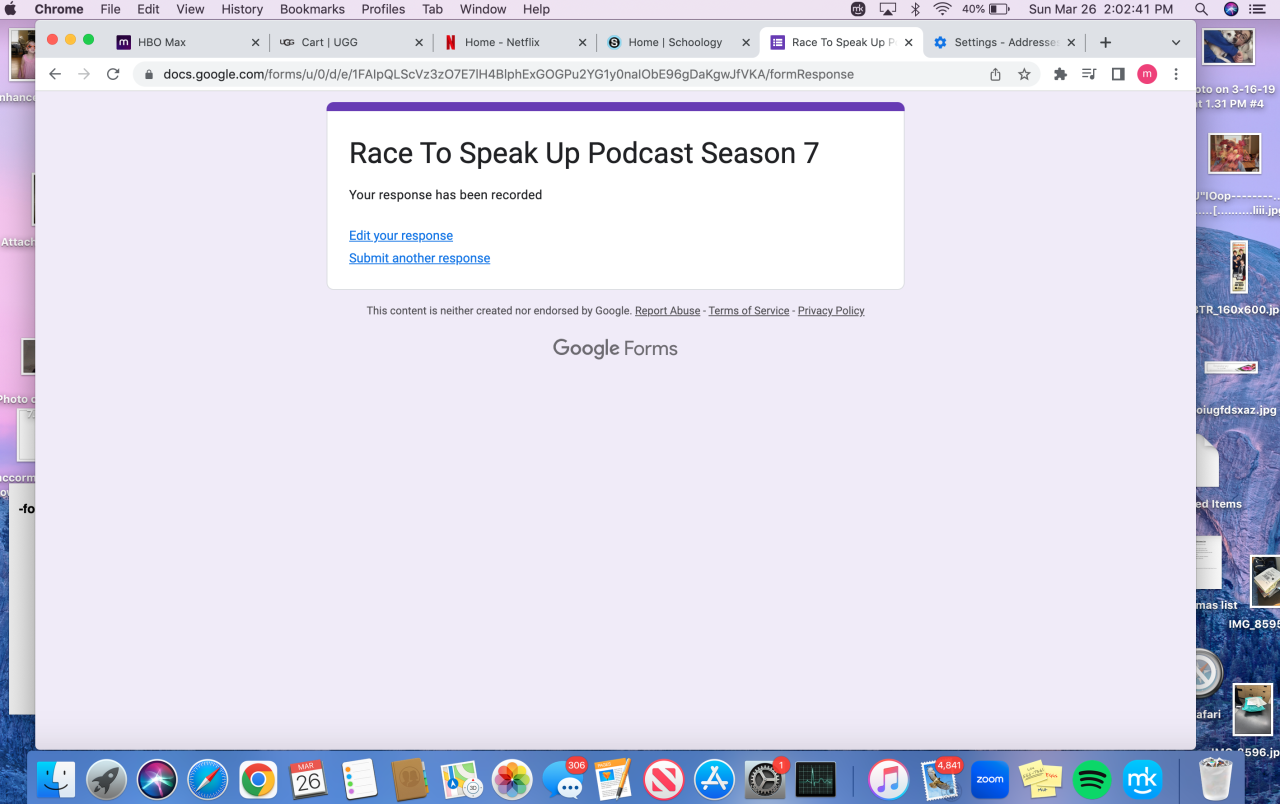Viewport: 1280px width, 804px height.
Task: Open Calendar from the dock
Action: click(308, 779)
